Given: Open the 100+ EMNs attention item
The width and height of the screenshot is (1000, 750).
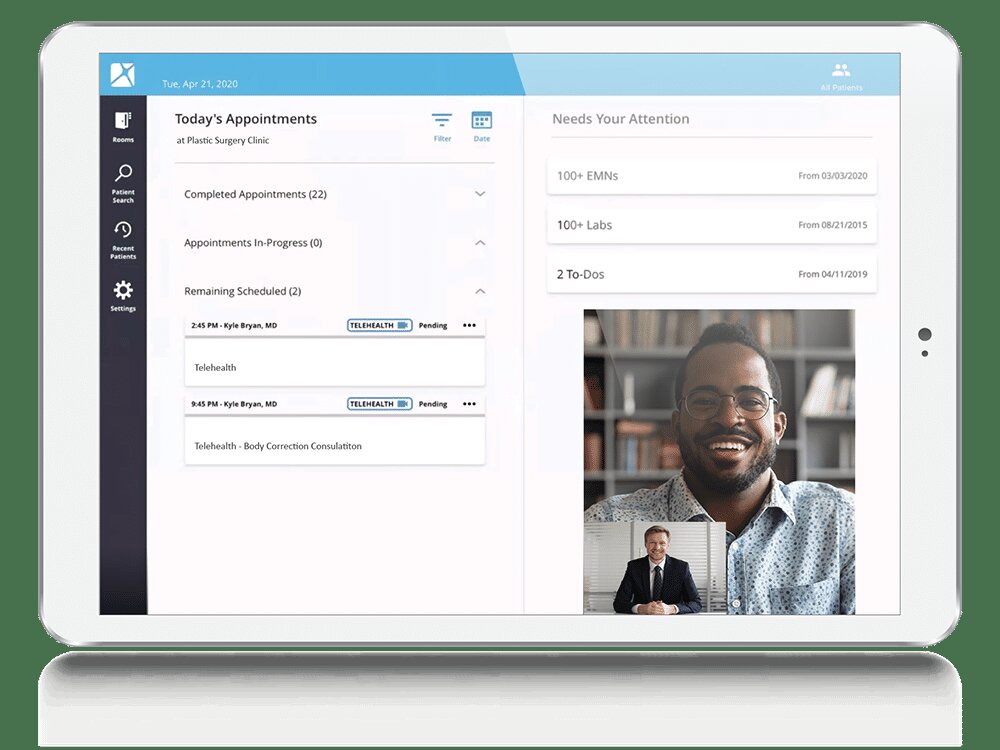Looking at the screenshot, I should [x=711, y=176].
